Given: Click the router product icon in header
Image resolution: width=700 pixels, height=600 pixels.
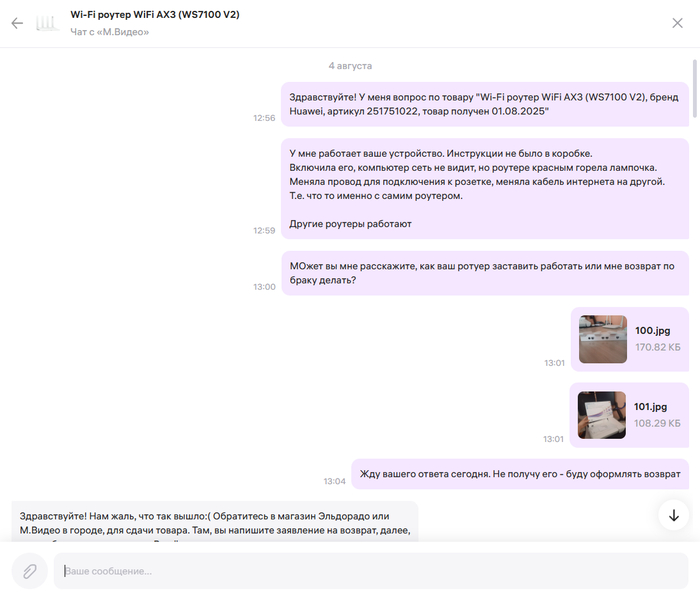Looking at the screenshot, I should pos(47,23).
